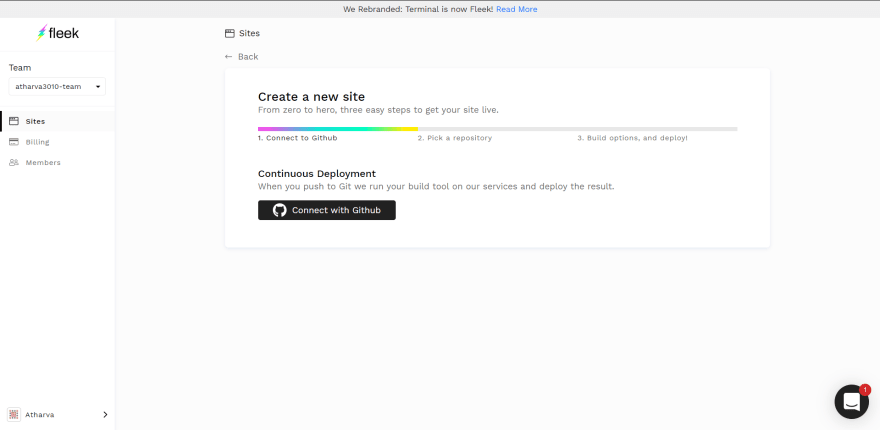
Task: Click the Members people icon
Action: (14, 162)
